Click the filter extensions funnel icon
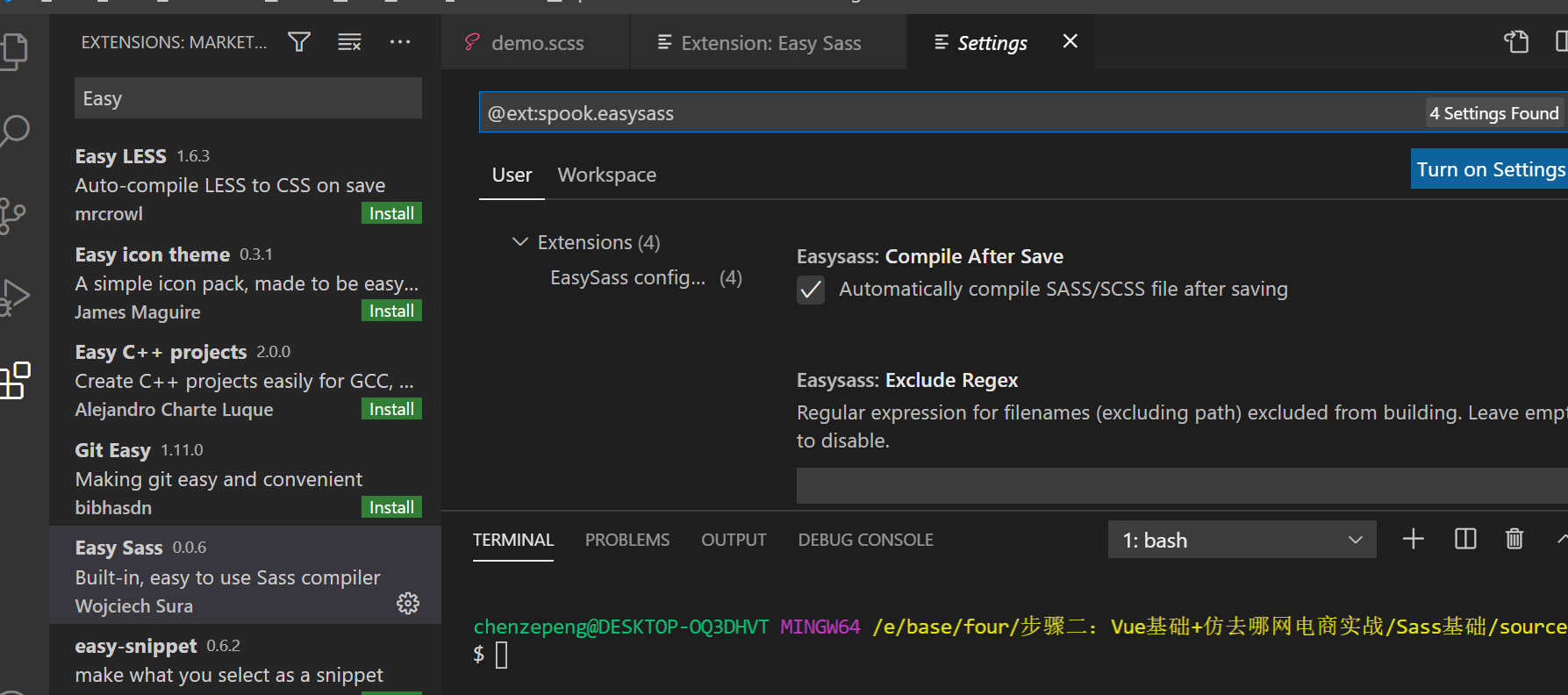The image size is (1568, 695). click(x=299, y=42)
